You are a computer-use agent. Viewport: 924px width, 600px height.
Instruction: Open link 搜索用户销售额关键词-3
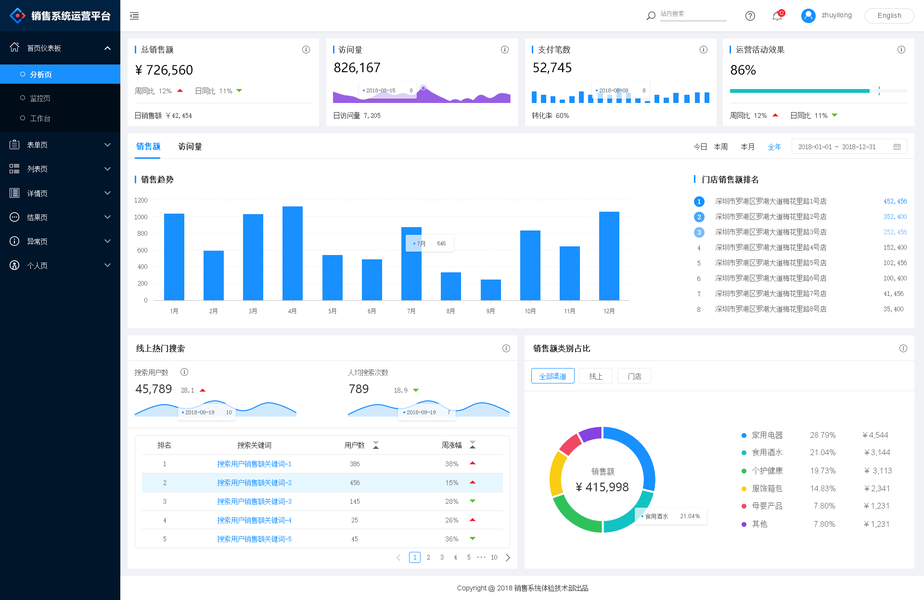coord(254,502)
